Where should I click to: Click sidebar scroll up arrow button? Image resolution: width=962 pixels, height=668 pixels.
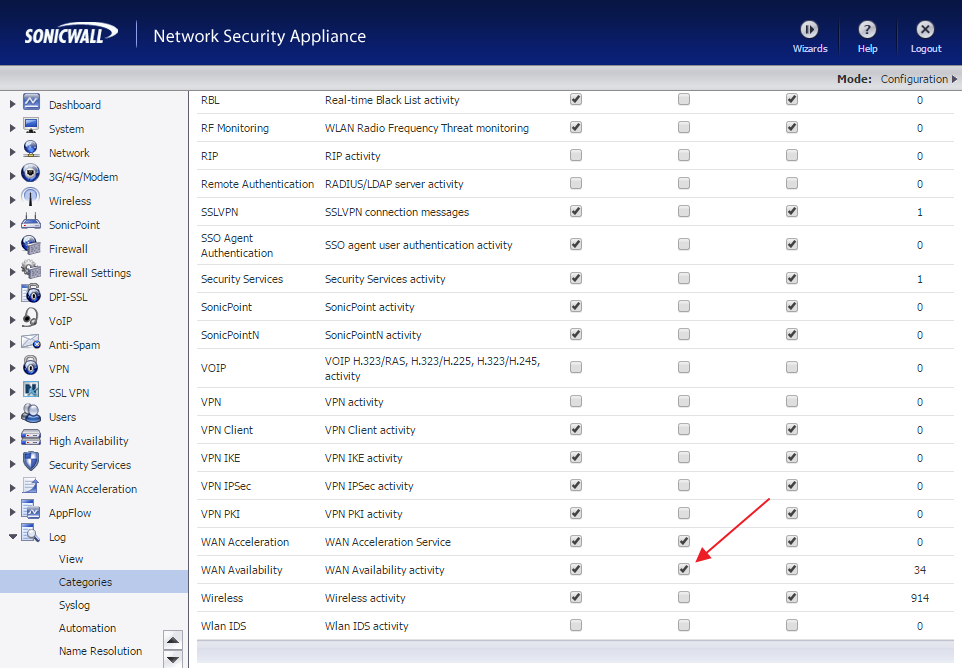coord(174,640)
